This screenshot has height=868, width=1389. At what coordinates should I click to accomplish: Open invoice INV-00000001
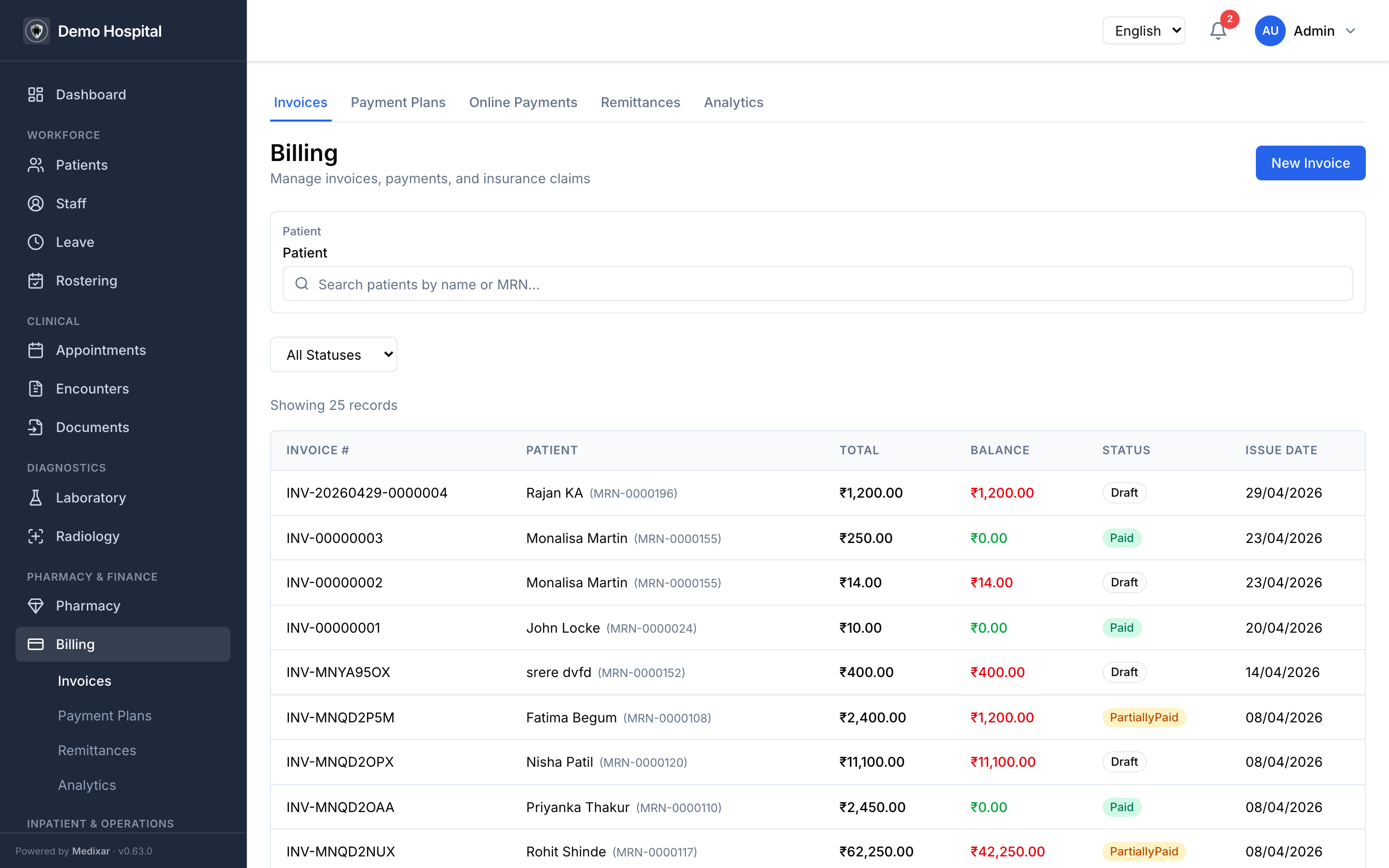click(x=333, y=627)
